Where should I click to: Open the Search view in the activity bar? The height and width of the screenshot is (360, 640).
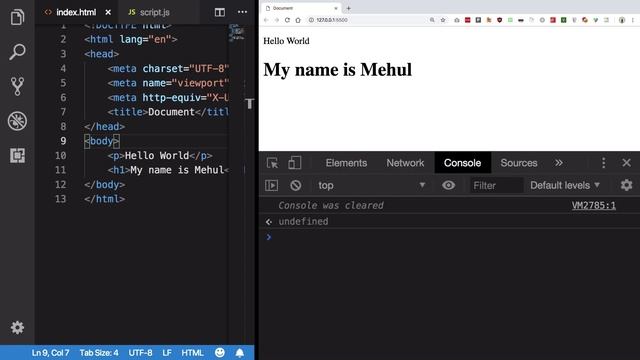pos(17,52)
